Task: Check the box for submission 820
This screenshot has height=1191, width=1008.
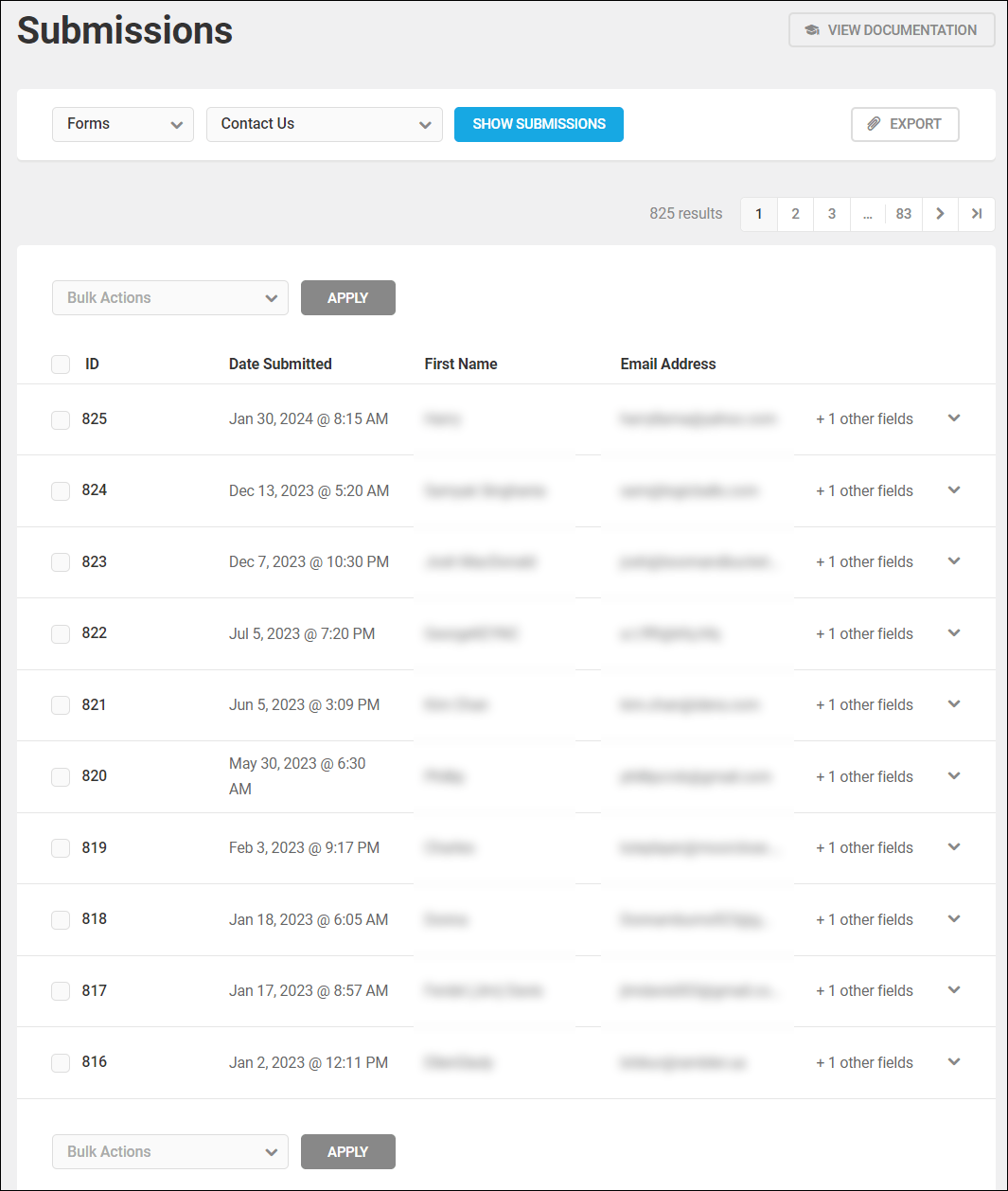Action: [x=61, y=777]
